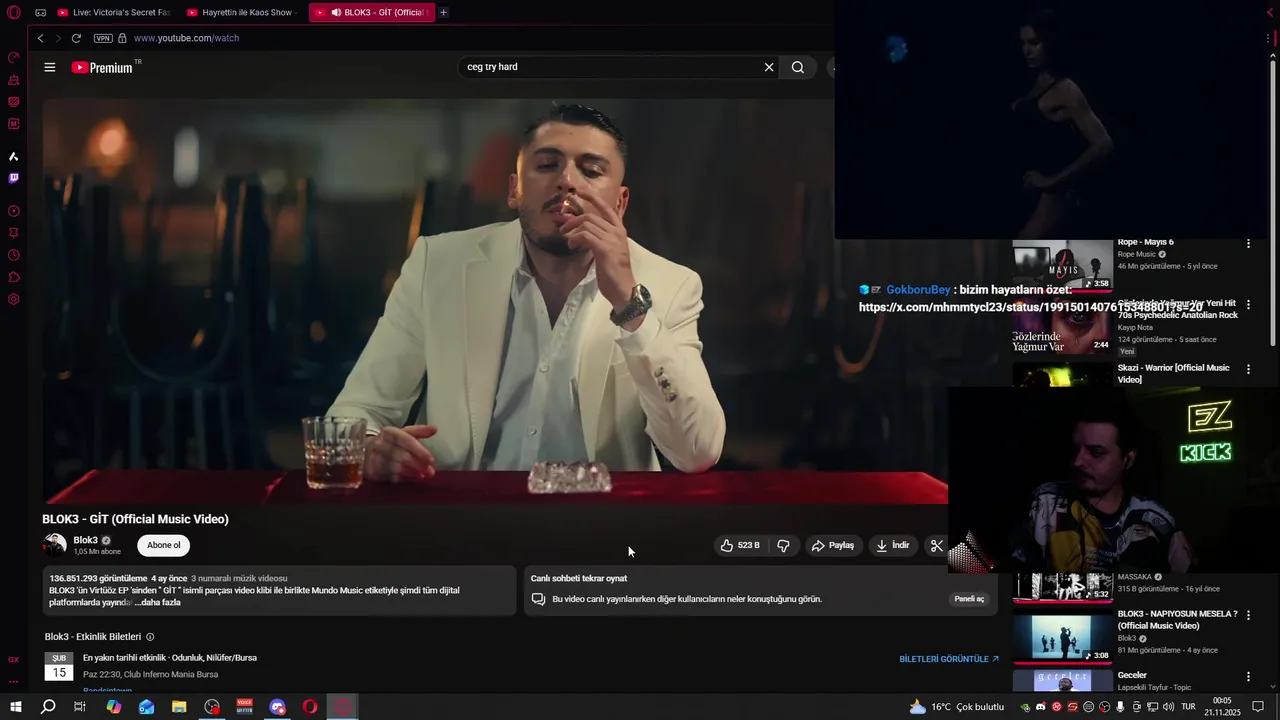The width and height of the screenshot is (1280, 720).
Task: Click the padlock site security icon
Action: pos(122,38)
